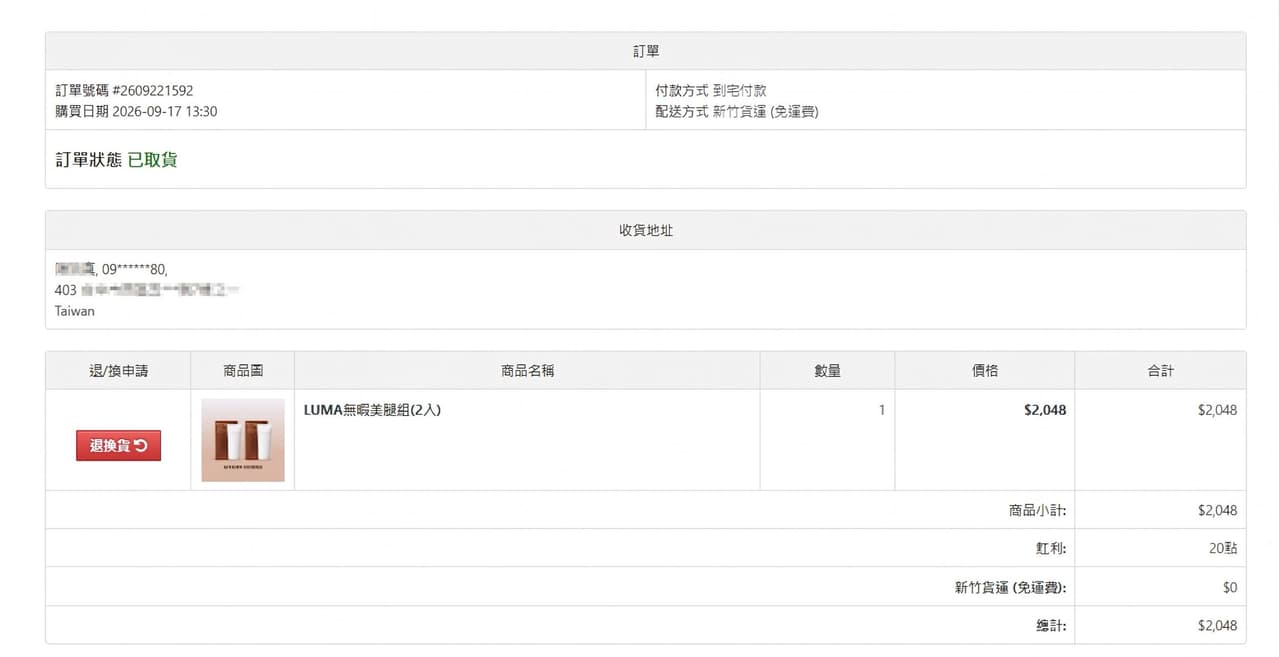Image resolution: width=1279 pixels, height=657 pixels.
Task: Click the $2,048 amount in 總計 row
Action: [x=1217, y=626]
